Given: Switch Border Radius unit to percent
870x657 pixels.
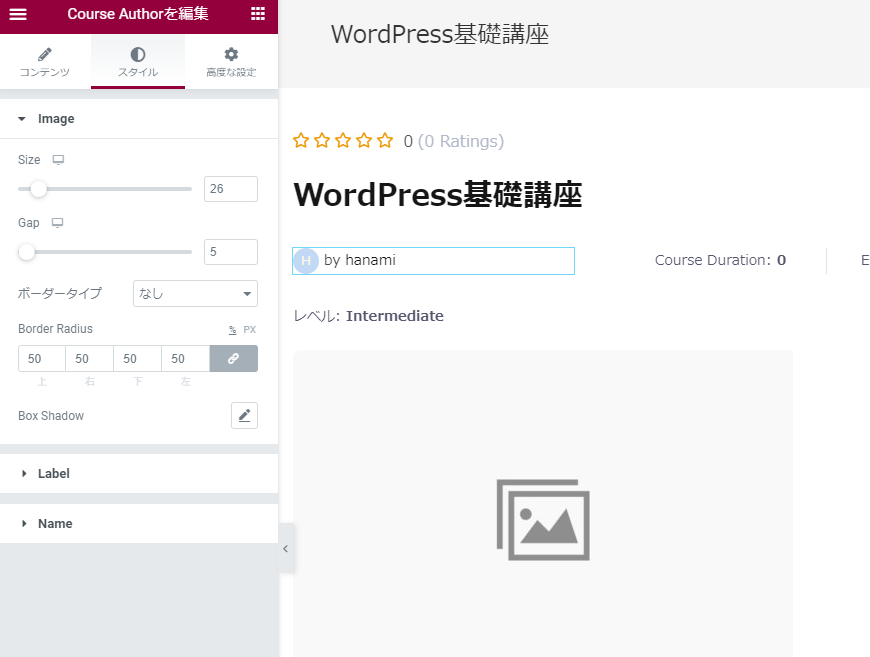Looking at the screenshot, I should 232,330.
